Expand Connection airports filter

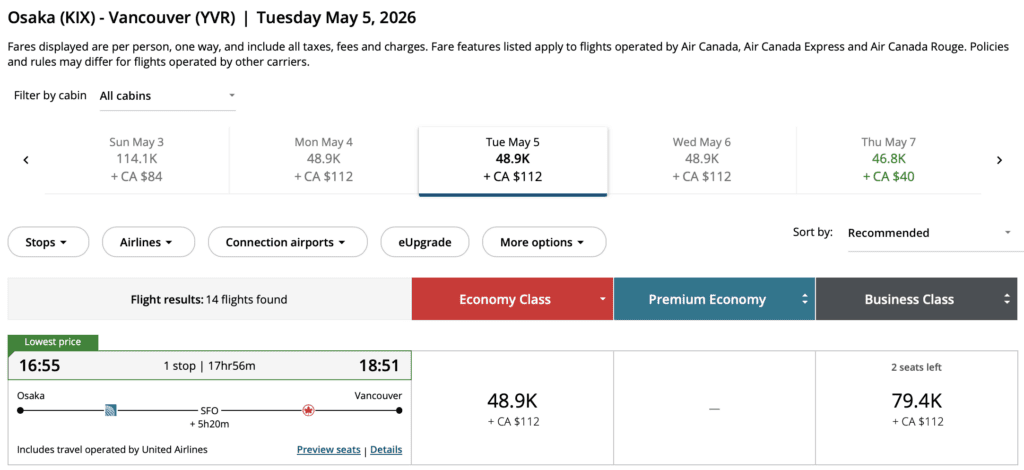285,242
